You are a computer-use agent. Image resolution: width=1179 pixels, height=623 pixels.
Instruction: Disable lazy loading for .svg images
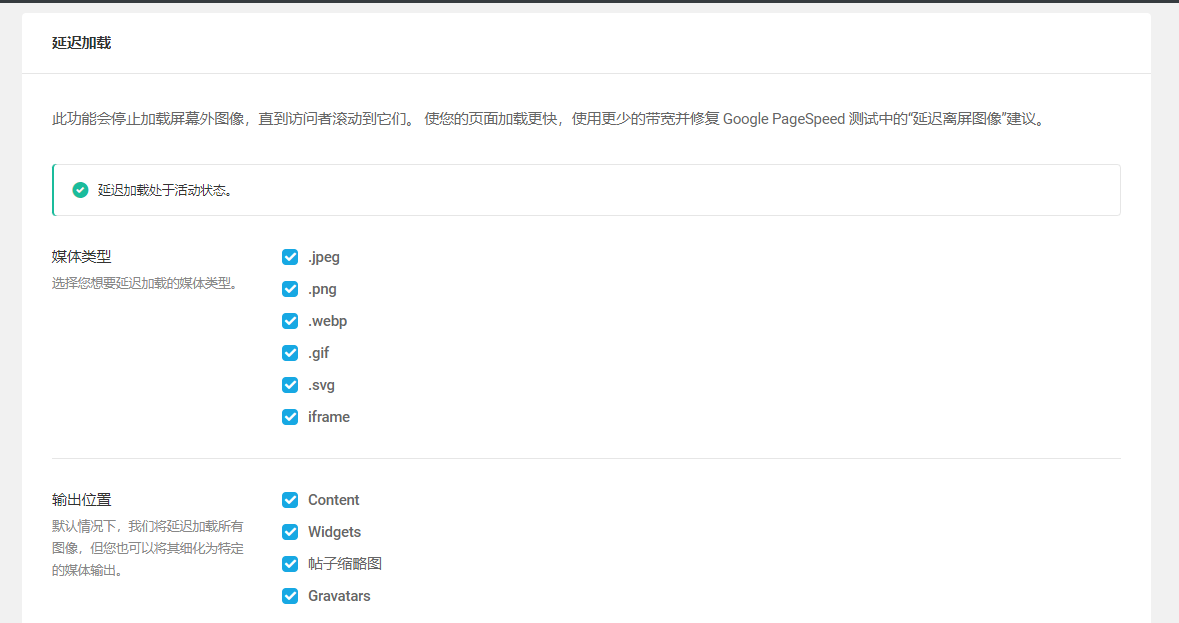click(x=289, y=385)
